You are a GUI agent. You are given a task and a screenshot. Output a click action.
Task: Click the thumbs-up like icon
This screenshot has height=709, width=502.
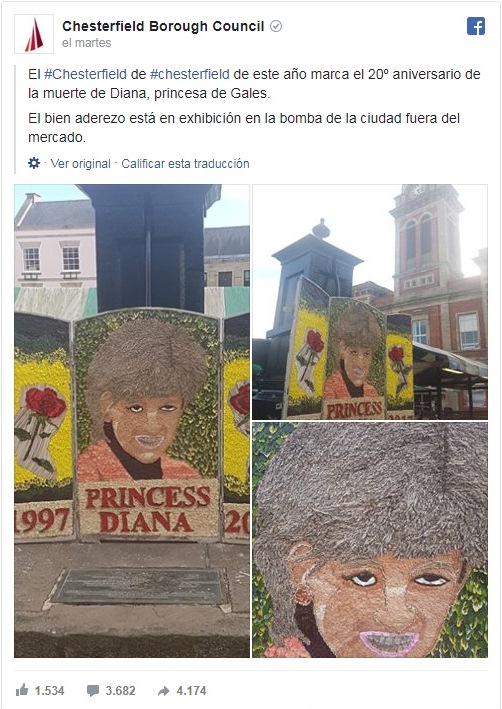point(22,690)
